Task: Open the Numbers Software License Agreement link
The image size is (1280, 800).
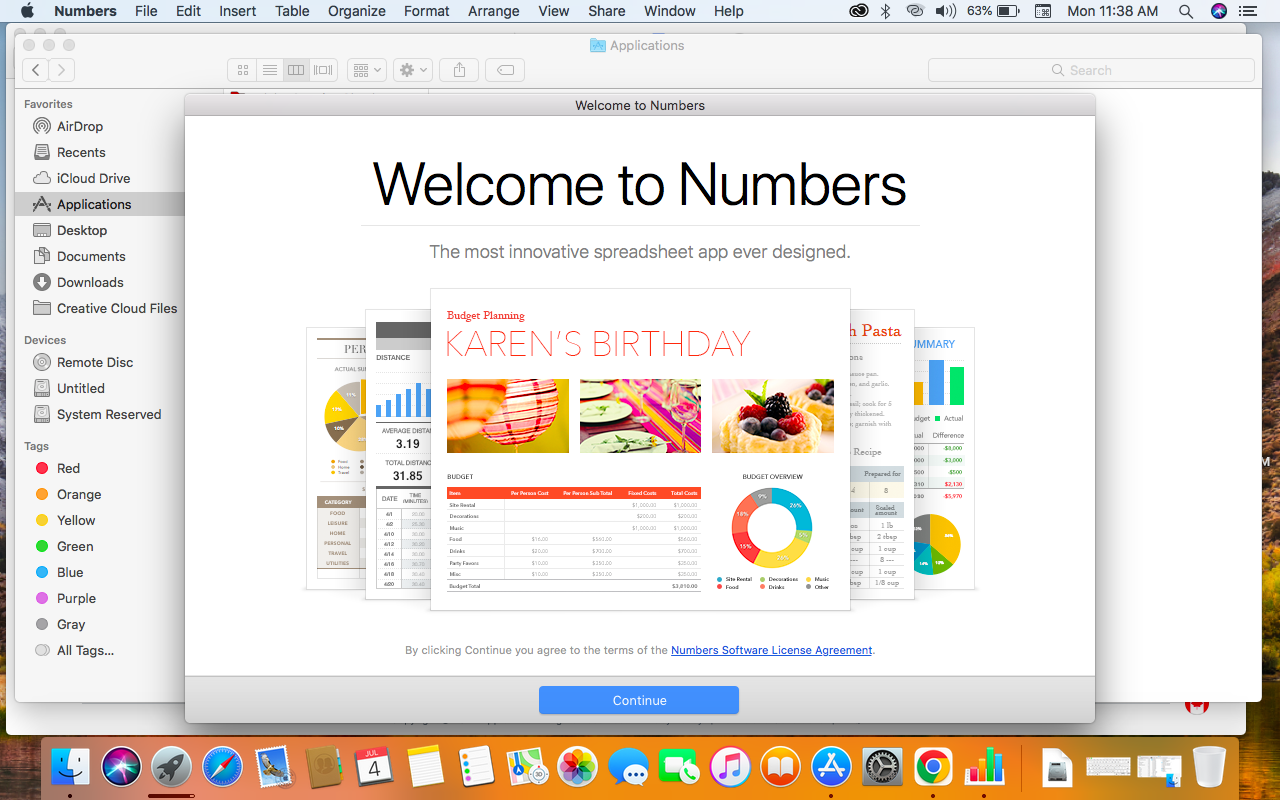Action: click(771, 650)
